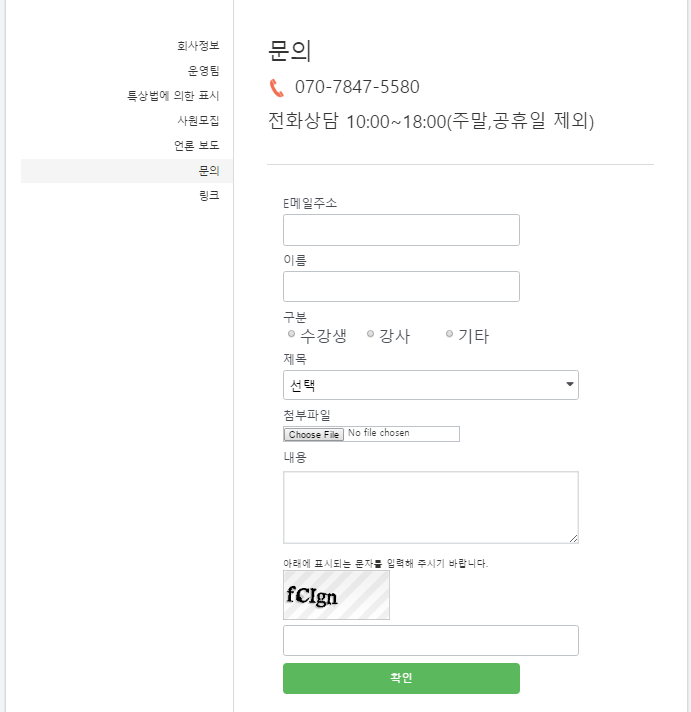The image size is (691, 712).
Task: Focus the 이름 input field
Action: click(401, 287)
